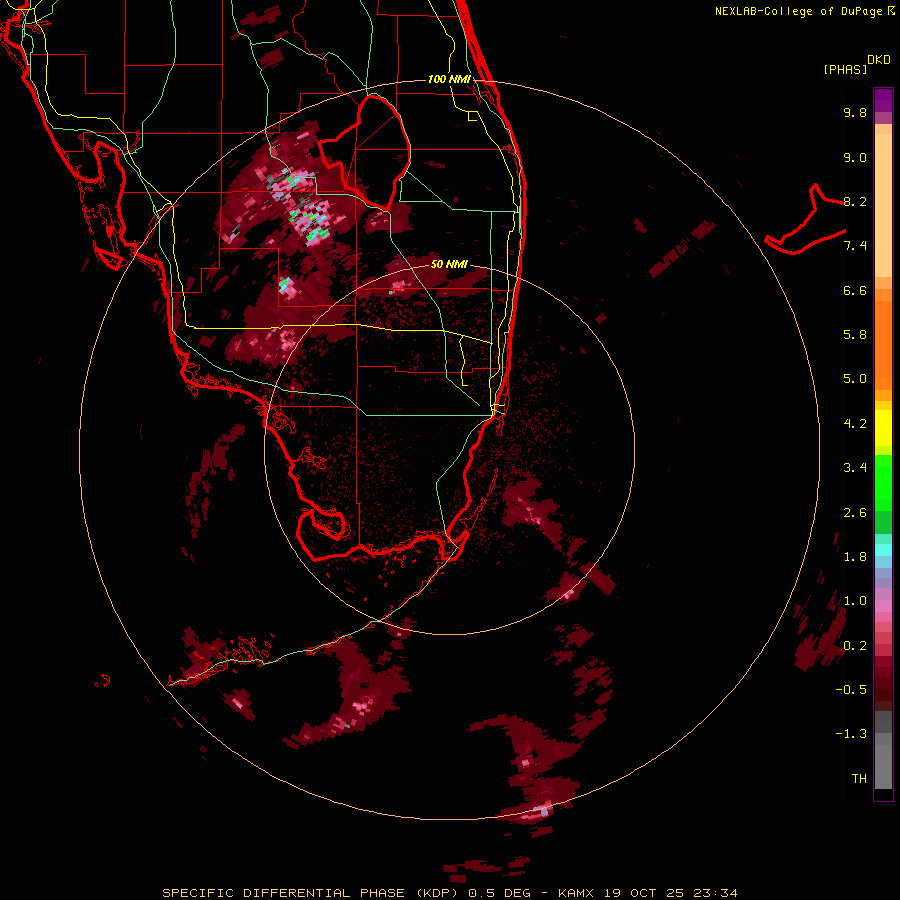Click the 9.0 value on the color scale

click(x=855, y=157)
